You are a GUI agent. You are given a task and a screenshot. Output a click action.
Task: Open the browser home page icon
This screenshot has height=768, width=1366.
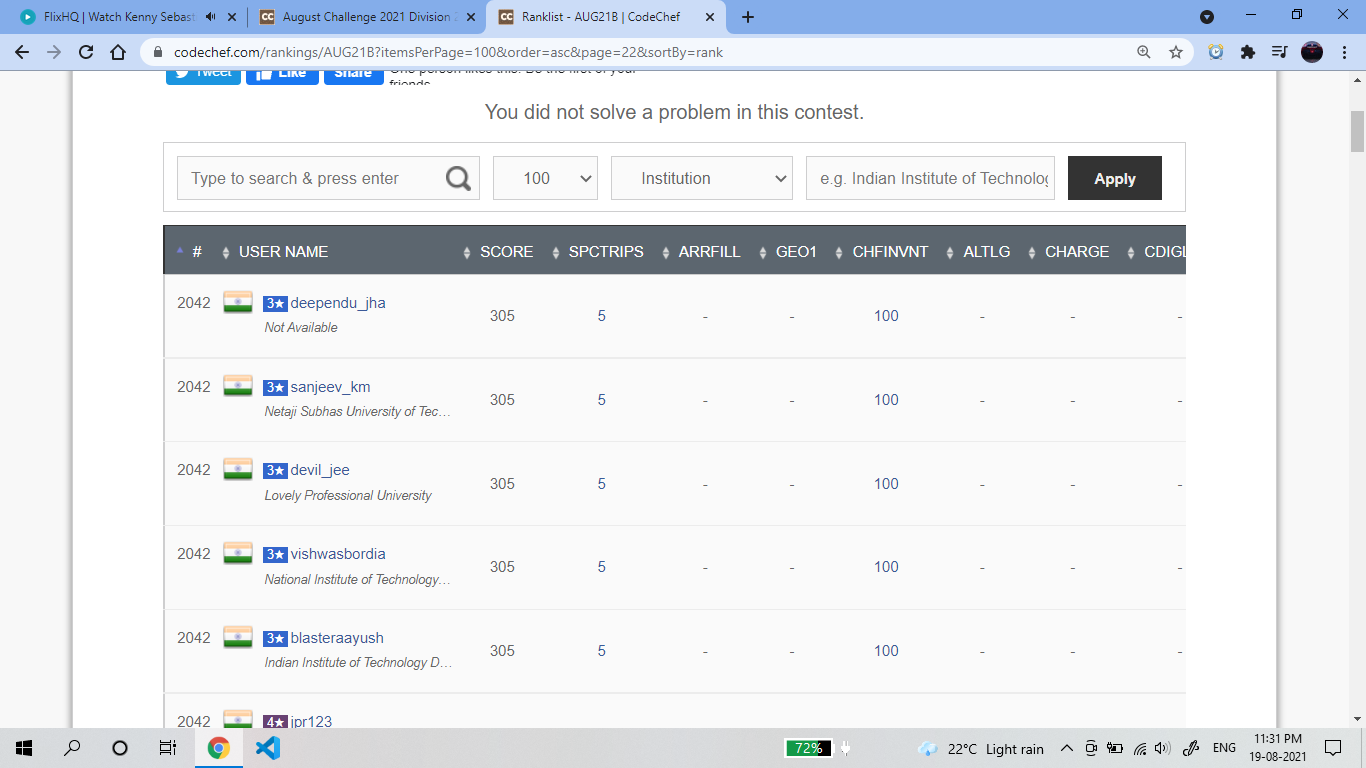click(118, 52)
